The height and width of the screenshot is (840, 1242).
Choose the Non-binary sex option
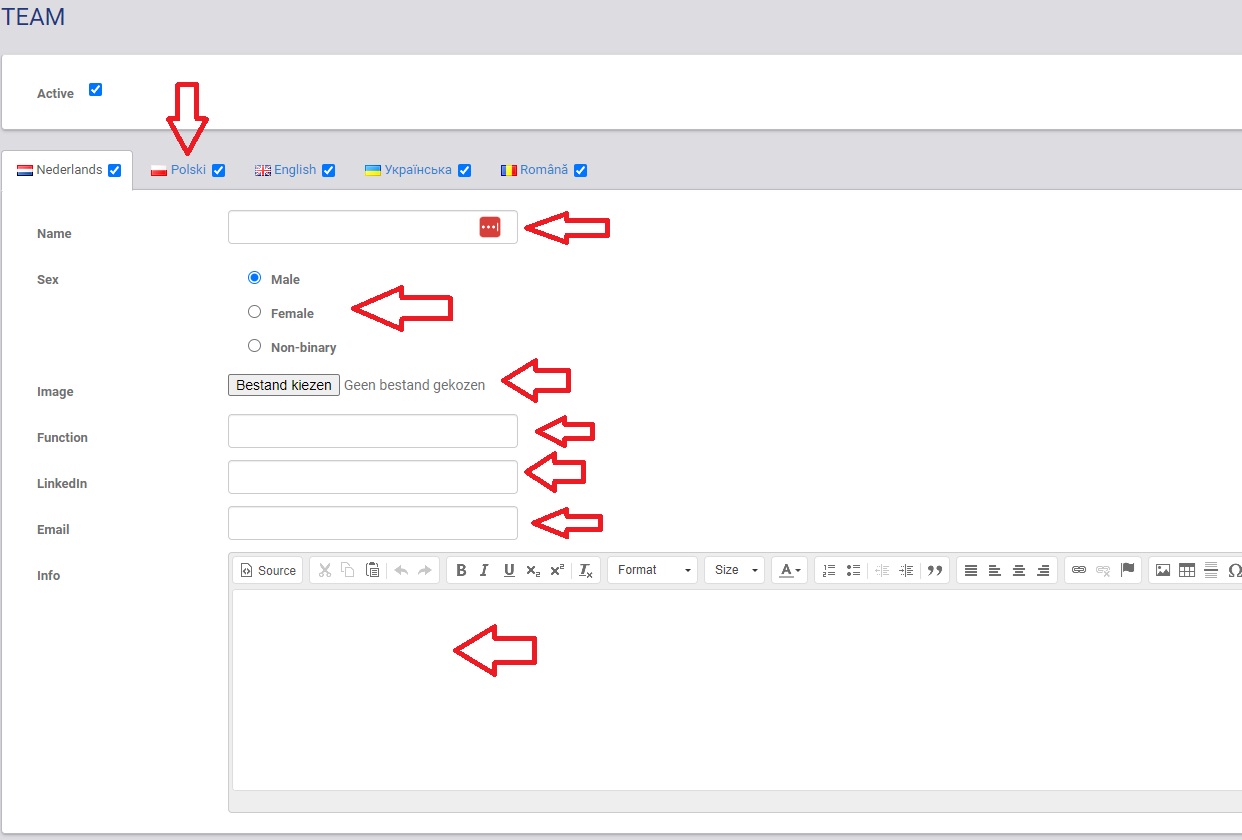[254, 346]
